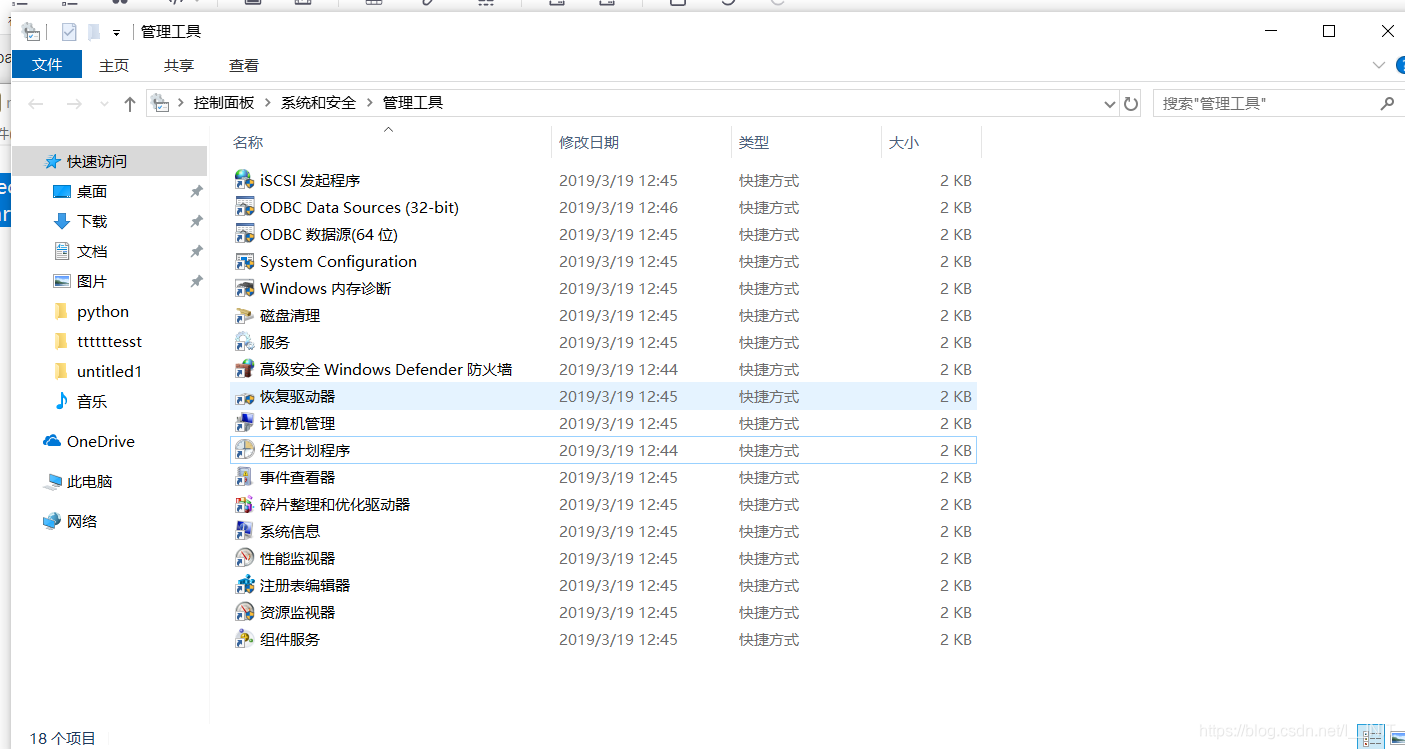Navigate to 控制面板 in the breadcrumb
Viewport: 1405px width, 749px height.
tap(224, 103)
